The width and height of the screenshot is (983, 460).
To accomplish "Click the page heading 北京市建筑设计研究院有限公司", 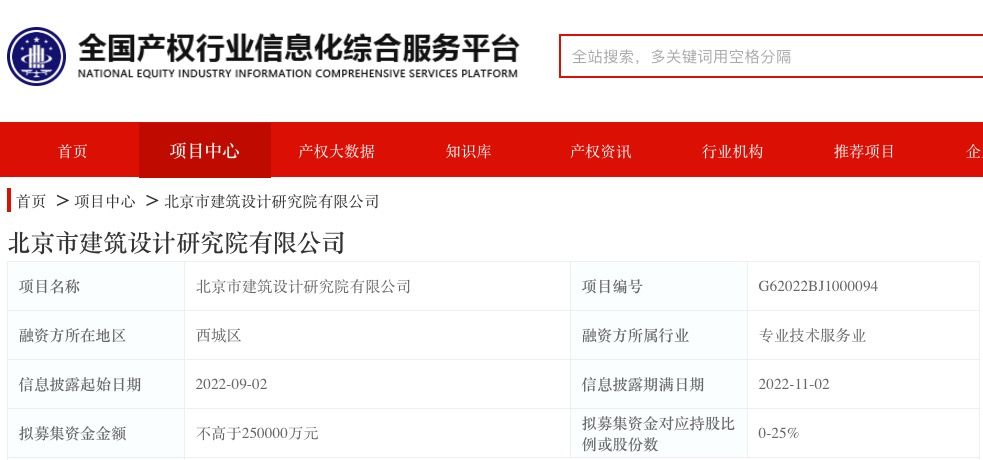I will pyautogui.click(x=176, y=243).
